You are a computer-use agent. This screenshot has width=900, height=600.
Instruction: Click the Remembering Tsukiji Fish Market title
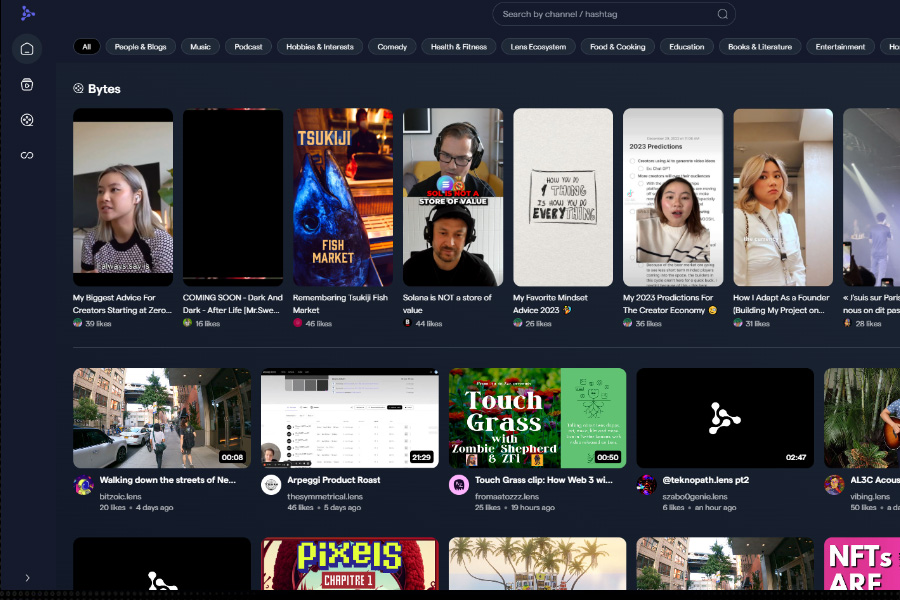[x=340, y=304]
